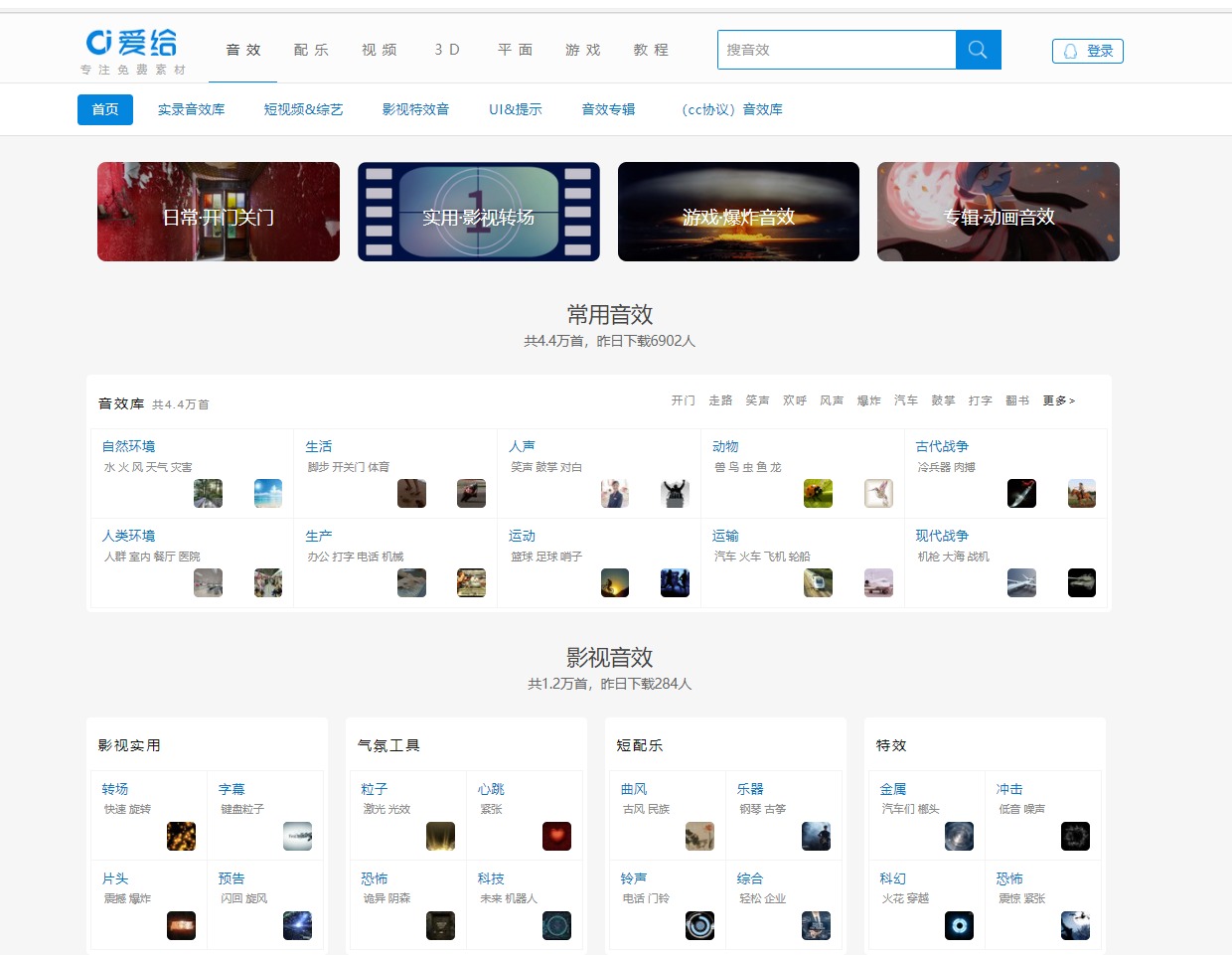
Task: Click the 自然环境 category link
Action: coord(129,446)
